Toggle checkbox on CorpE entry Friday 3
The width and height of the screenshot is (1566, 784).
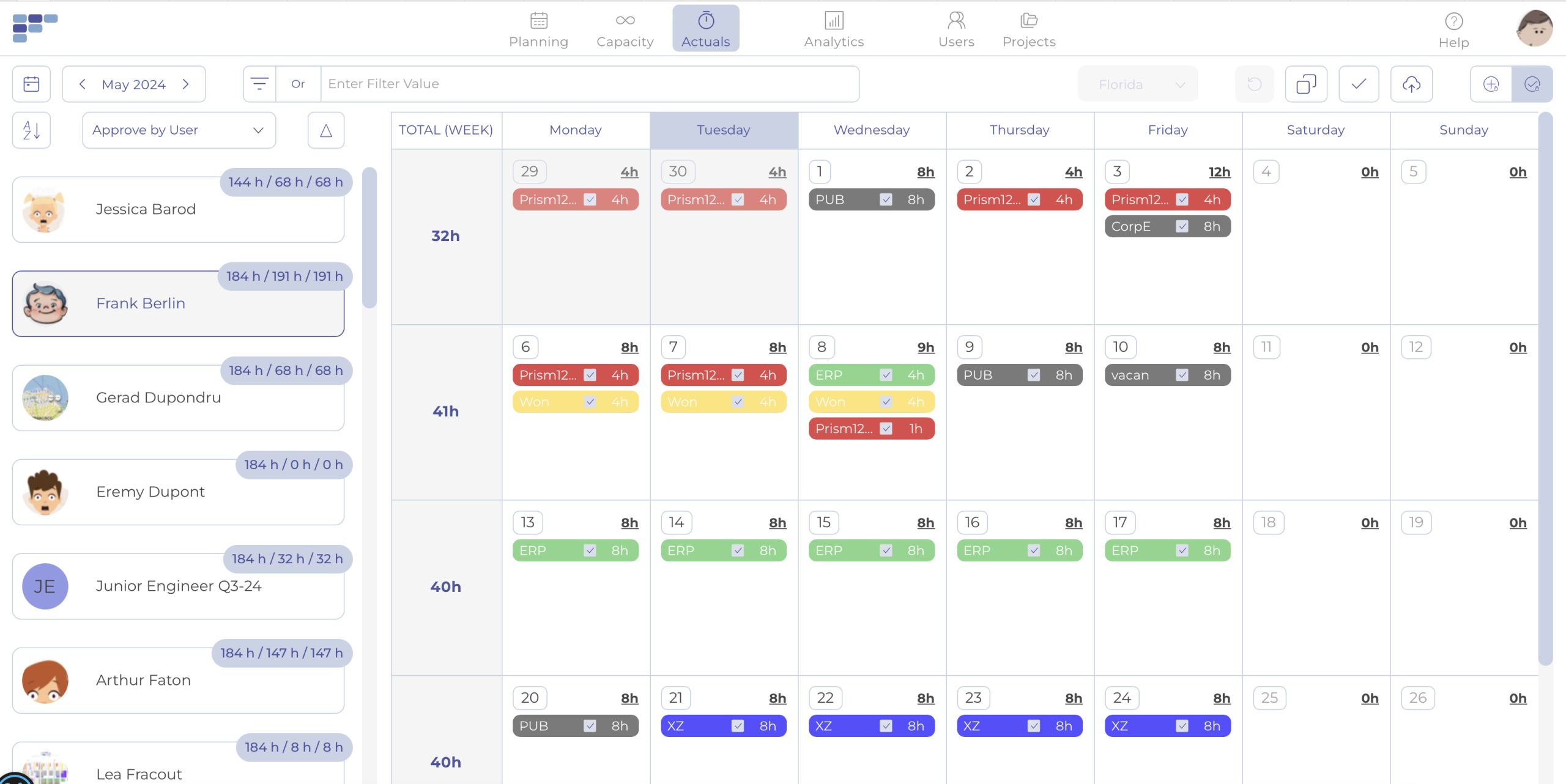coord(1182,227)
